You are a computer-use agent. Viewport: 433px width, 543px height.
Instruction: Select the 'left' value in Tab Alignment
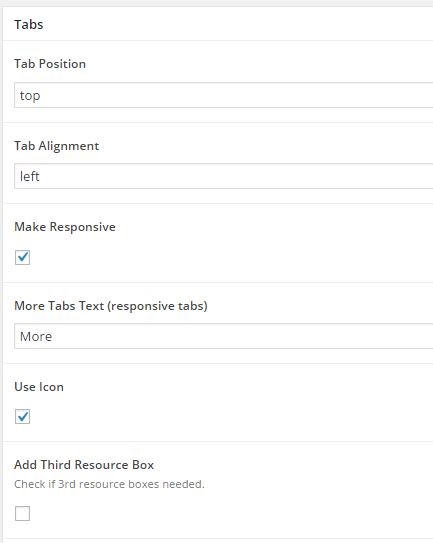[x=29, y=176]
